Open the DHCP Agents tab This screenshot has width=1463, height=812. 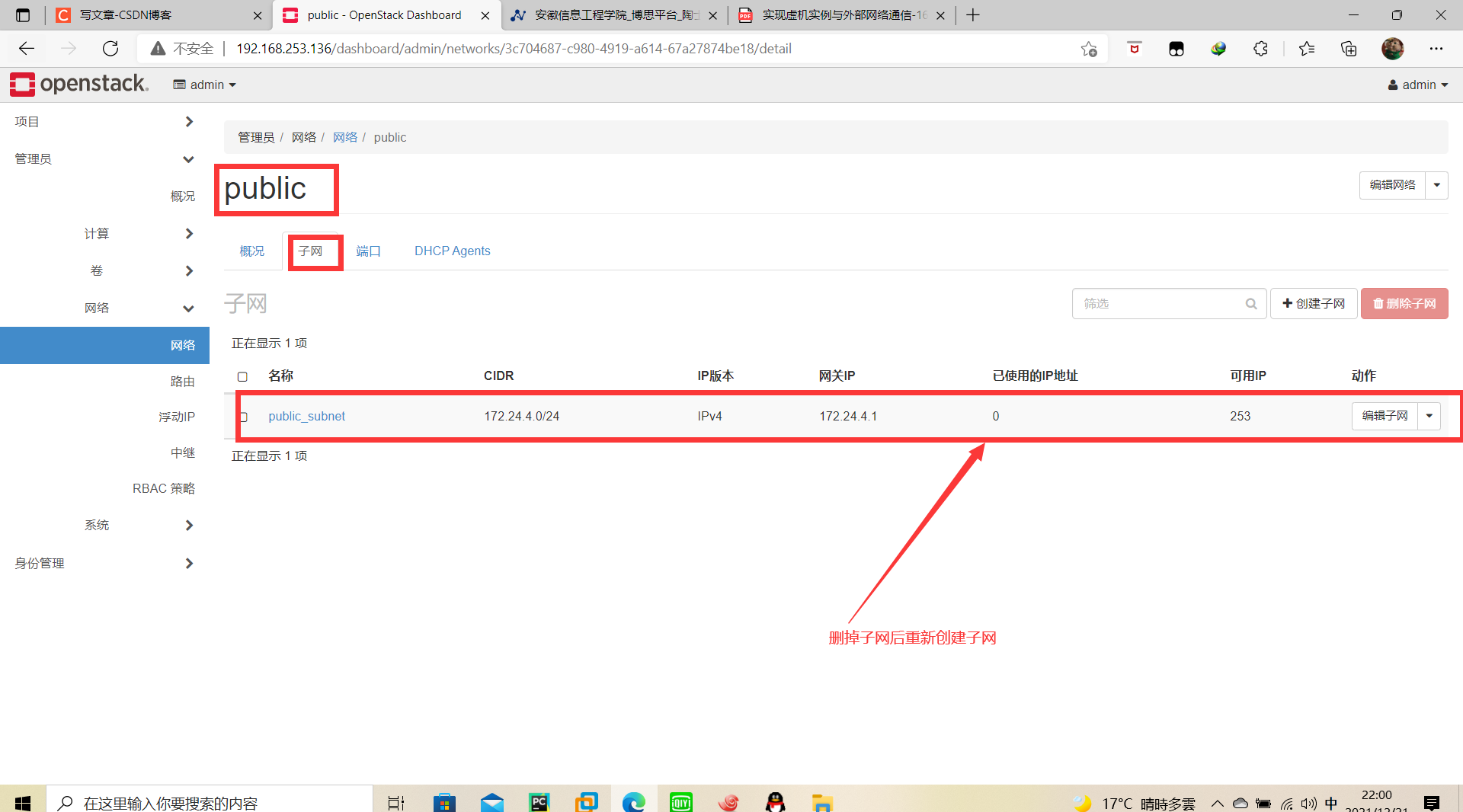point(452,251)
